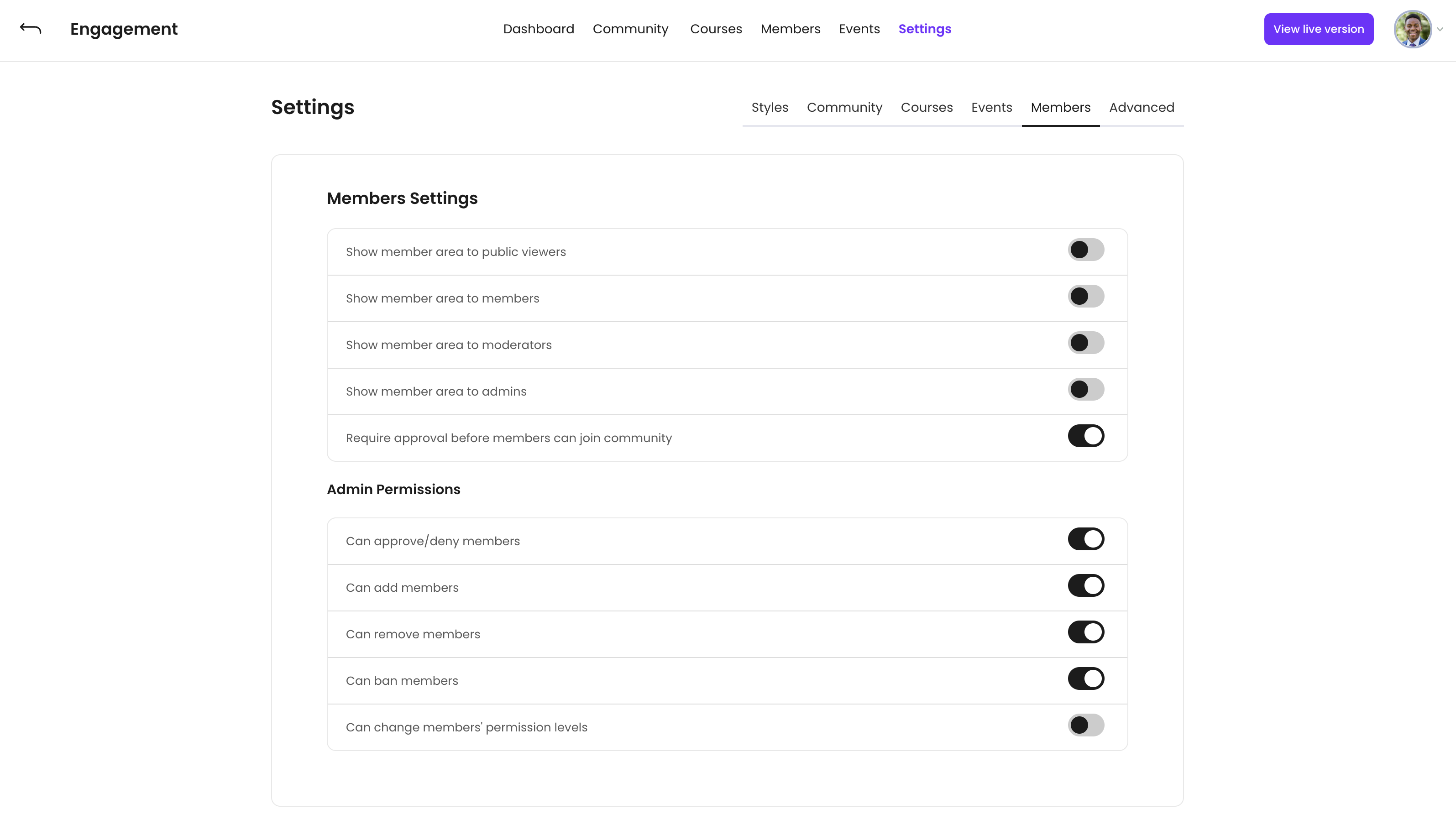Open the Advanced settings tab
The image size is (1456, 835).
click(1141, 107)
